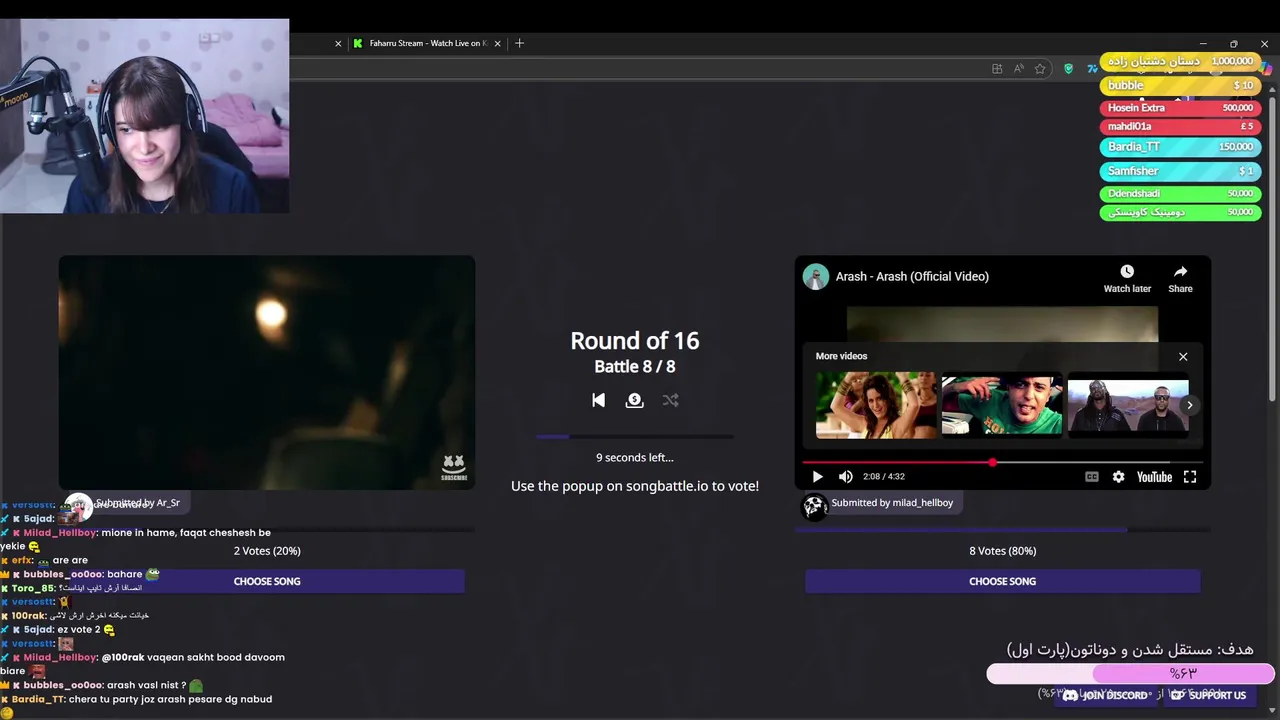Click the Ddendshadi 50,000 donor entry
This screenshot has width=1280, height=720.
pos(1180,193)
